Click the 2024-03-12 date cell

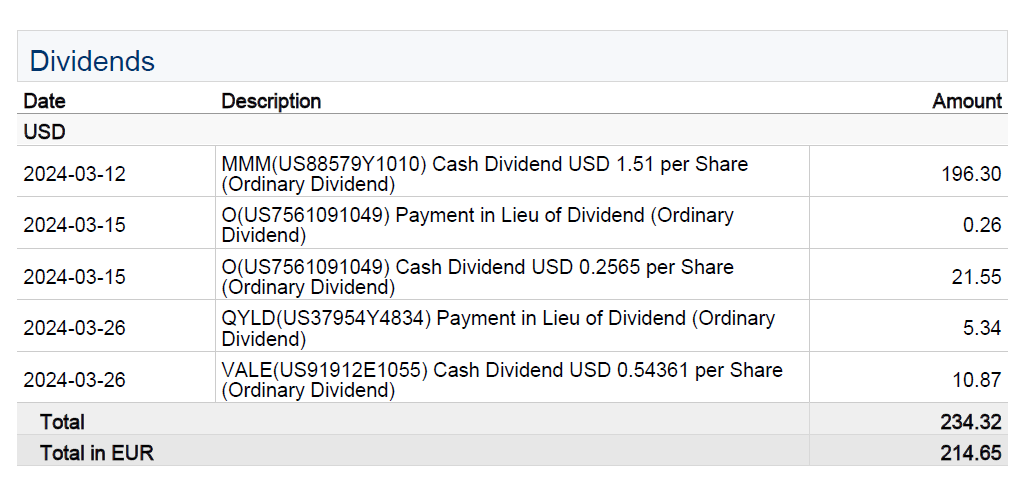point(75,174)
